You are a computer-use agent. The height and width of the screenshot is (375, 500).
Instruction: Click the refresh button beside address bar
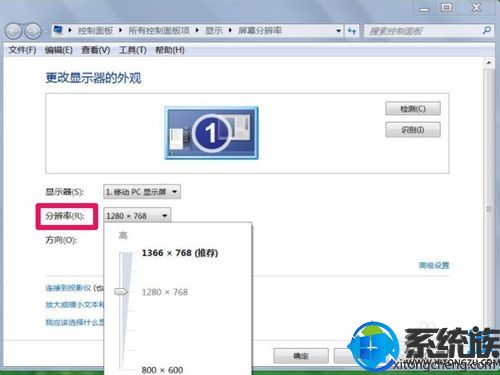pyautogui.click(x=352, y=31)
